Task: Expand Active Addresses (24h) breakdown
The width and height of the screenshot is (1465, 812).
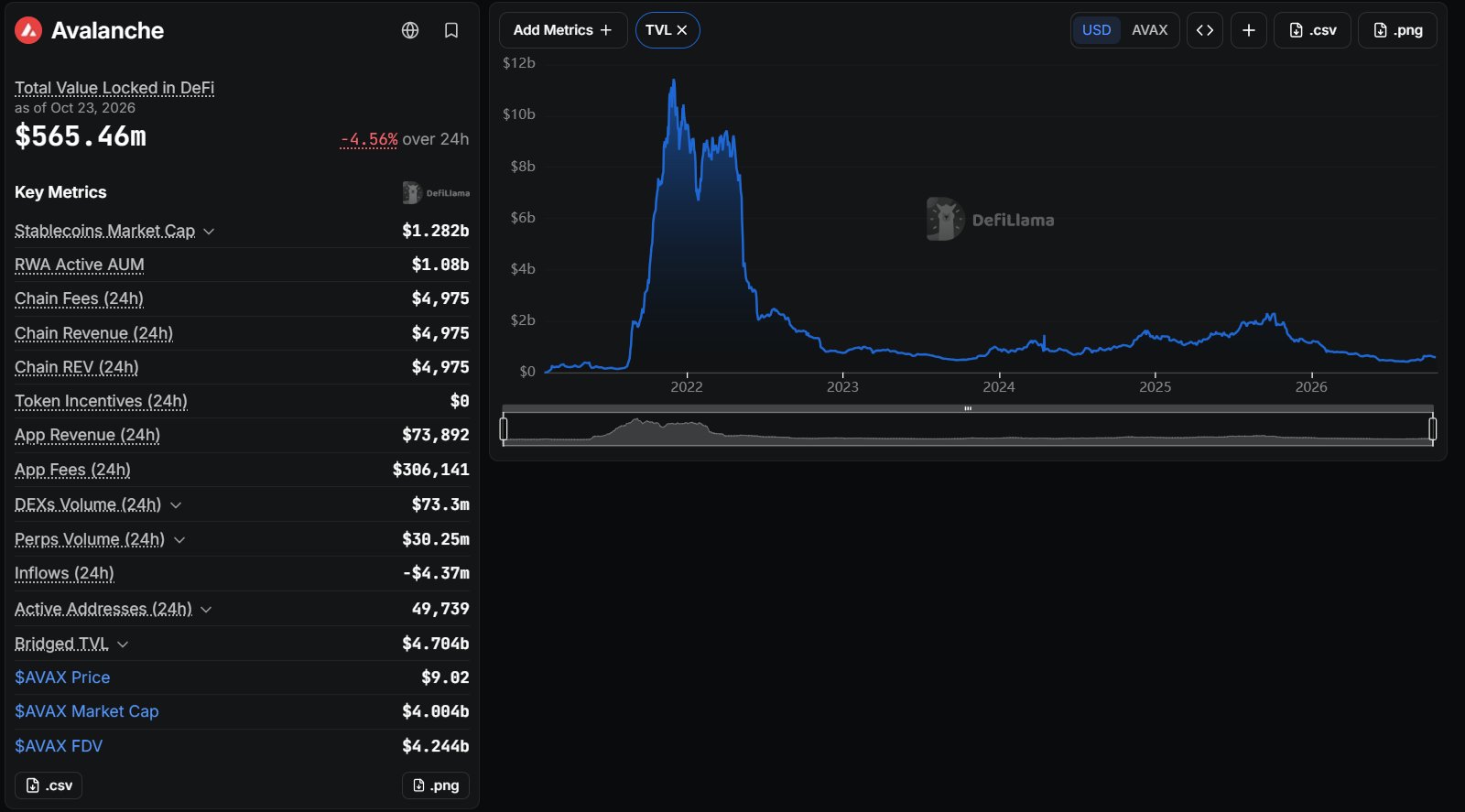Action: [206, 610]
